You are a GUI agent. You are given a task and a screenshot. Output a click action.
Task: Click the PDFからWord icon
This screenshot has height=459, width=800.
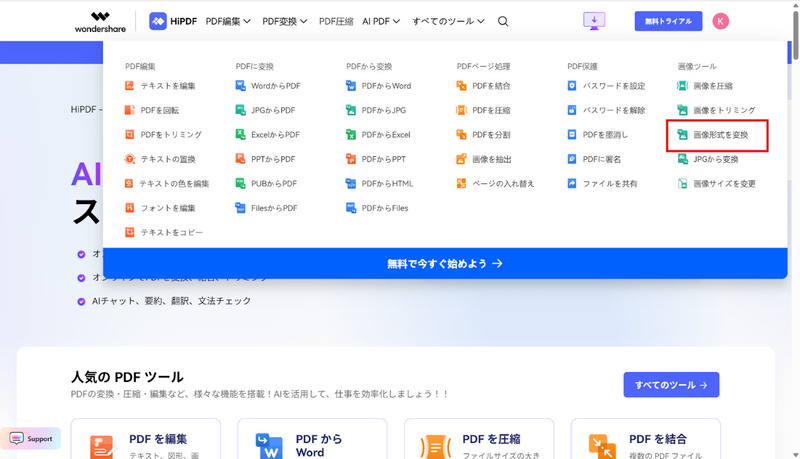(x=351, y=86)
